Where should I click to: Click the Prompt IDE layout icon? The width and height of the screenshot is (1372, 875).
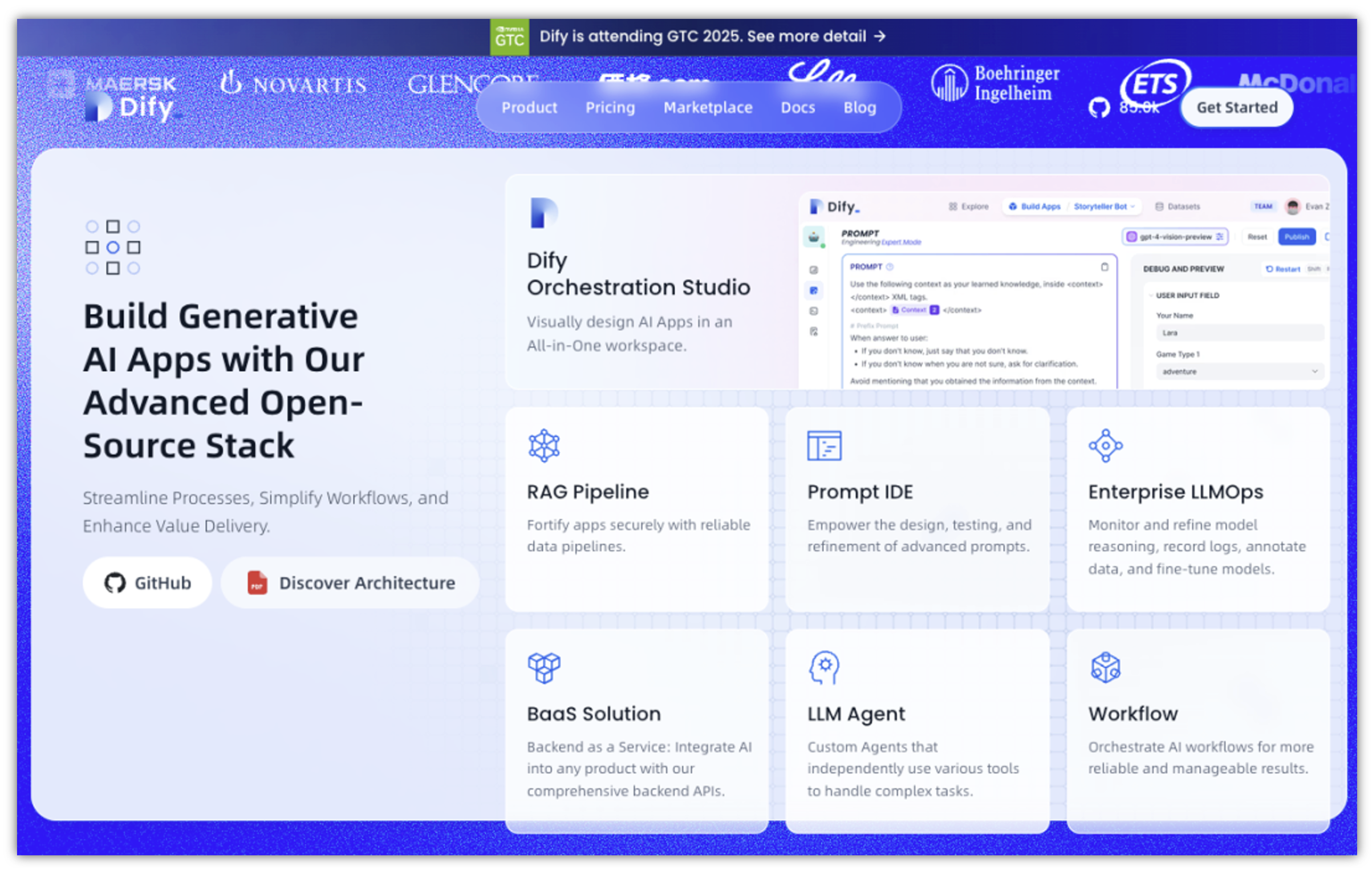823,445
